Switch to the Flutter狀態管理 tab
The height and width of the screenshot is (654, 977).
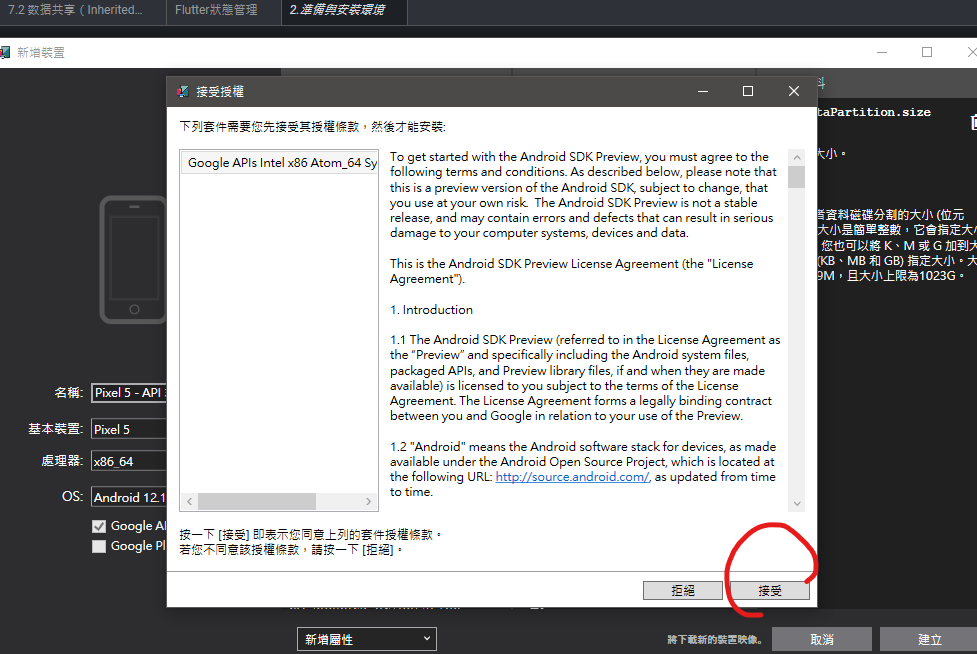point(224,11)
